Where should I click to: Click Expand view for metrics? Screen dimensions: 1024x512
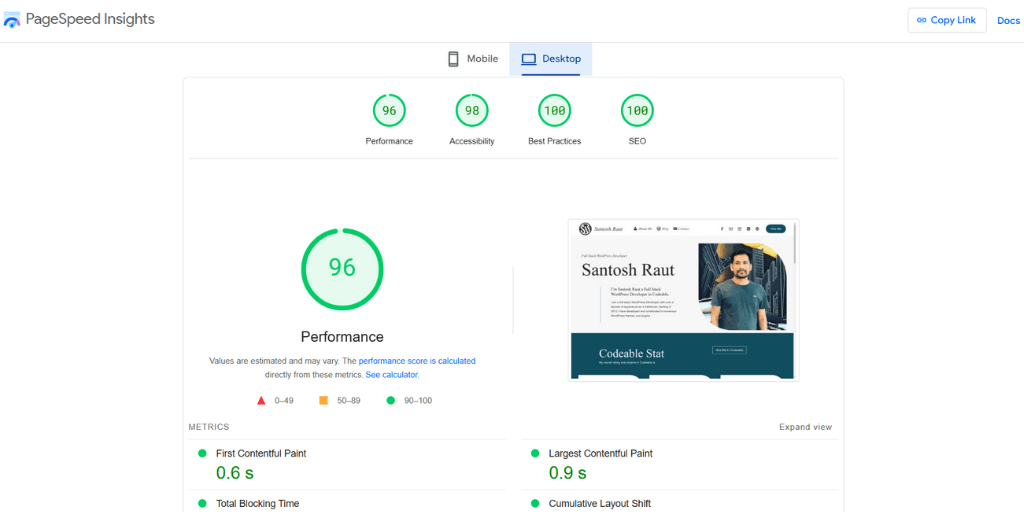coord(805,427)
